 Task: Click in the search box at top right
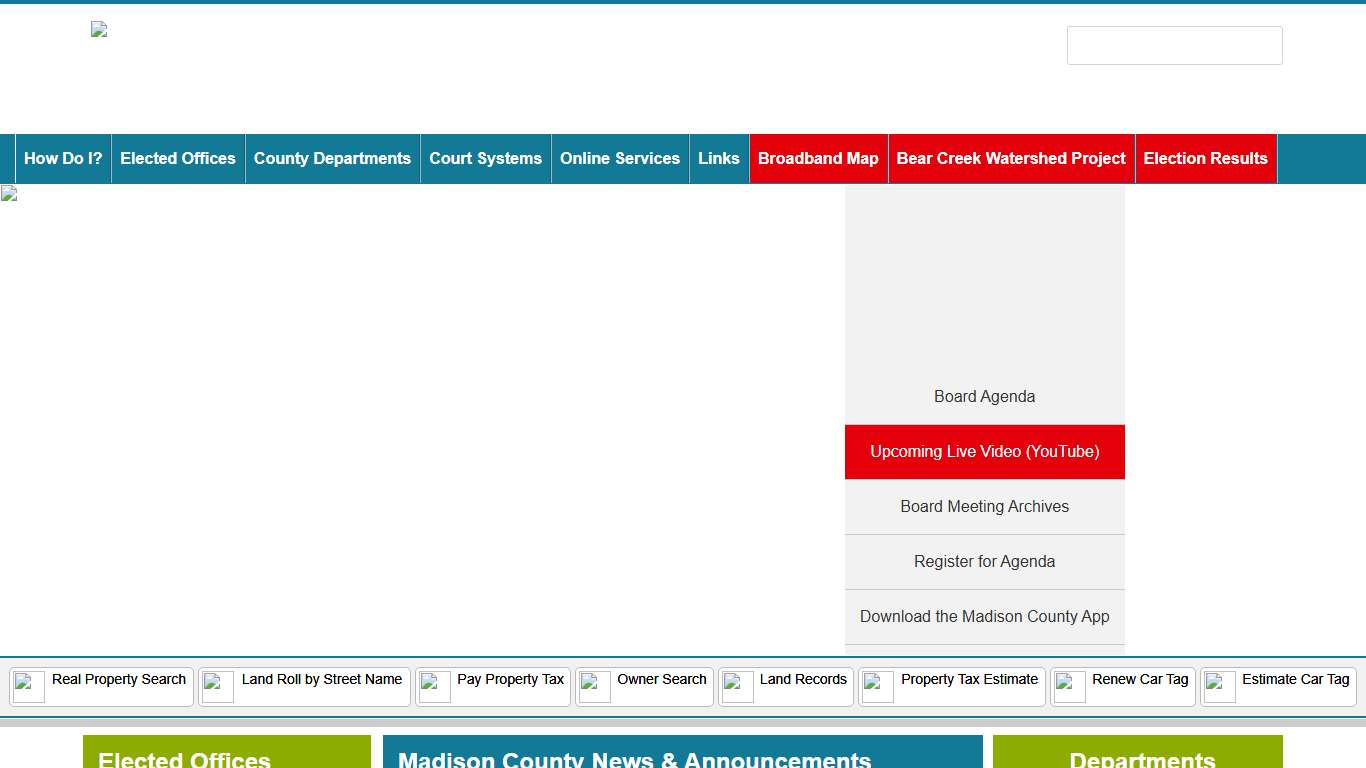tap(1174, 46)
